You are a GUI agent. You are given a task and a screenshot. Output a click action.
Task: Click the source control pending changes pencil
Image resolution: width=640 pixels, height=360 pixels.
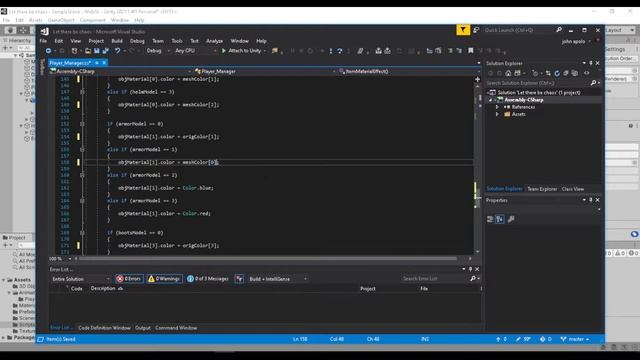[x=518, y=339]
